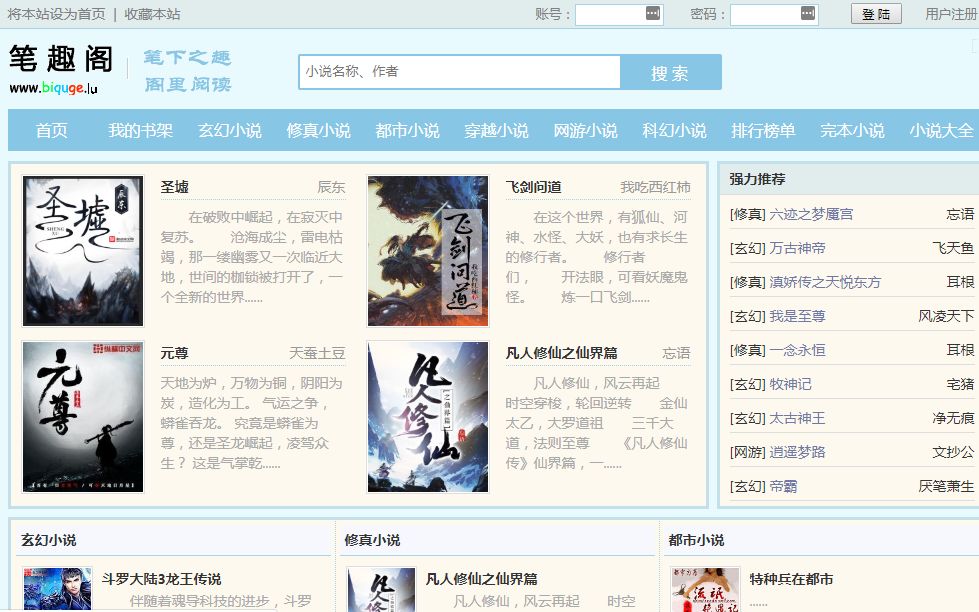
Task: Open 小说大全 navigation tab
Action: 941,131
